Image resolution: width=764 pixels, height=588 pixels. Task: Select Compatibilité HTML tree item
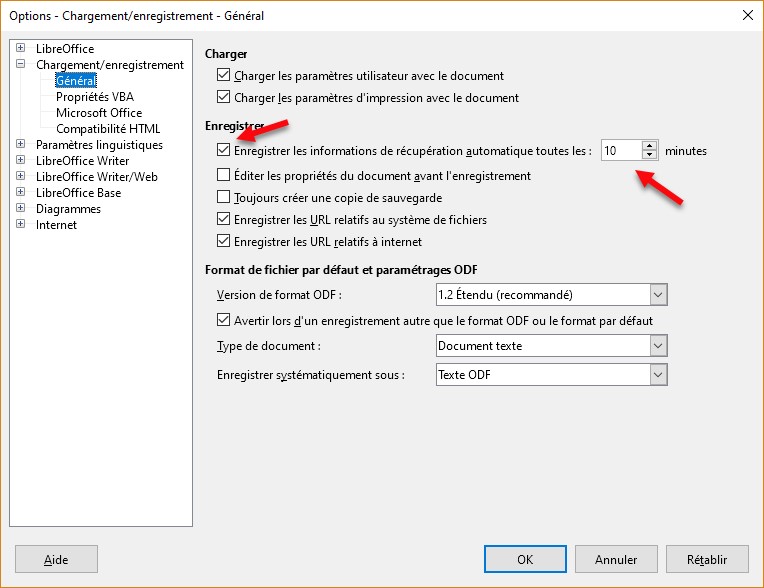tap(108, 129)
